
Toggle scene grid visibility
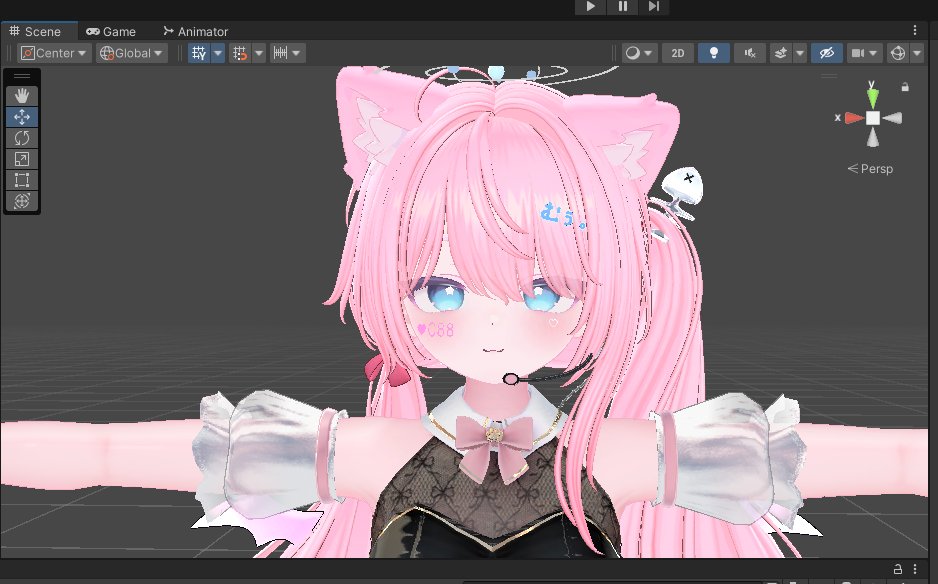[199, 53]
